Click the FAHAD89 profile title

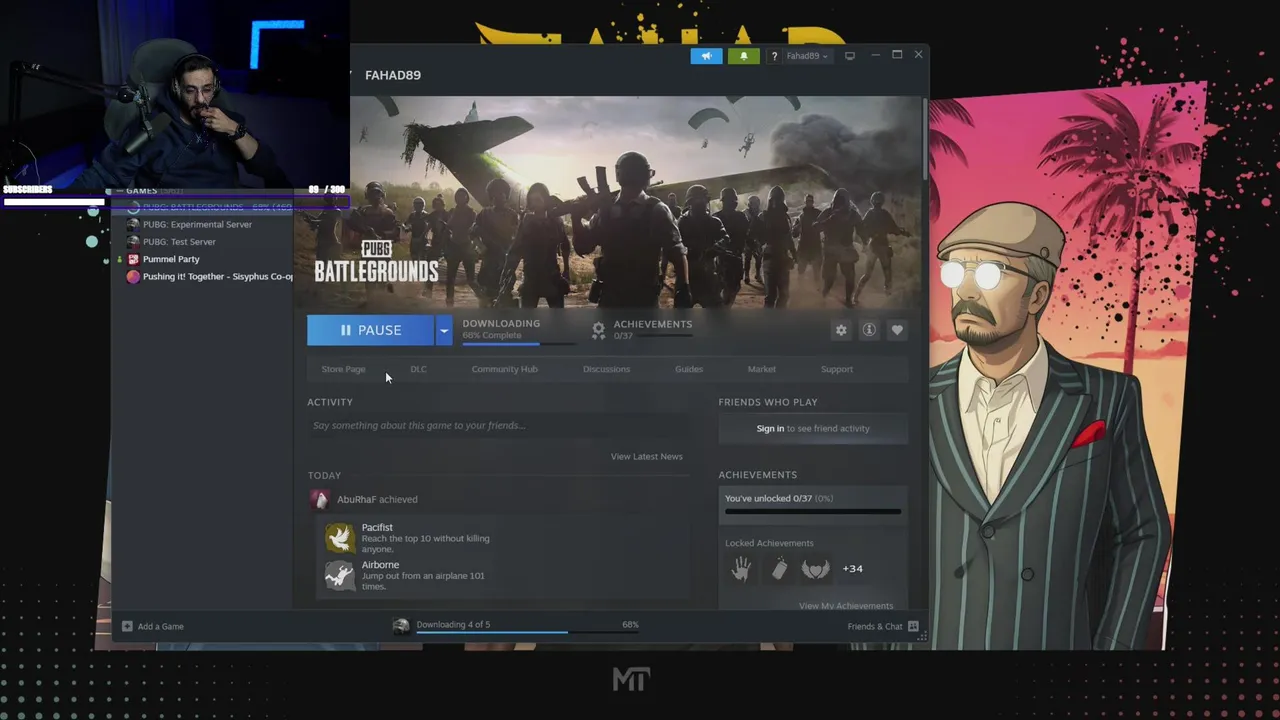click(393, 75)
